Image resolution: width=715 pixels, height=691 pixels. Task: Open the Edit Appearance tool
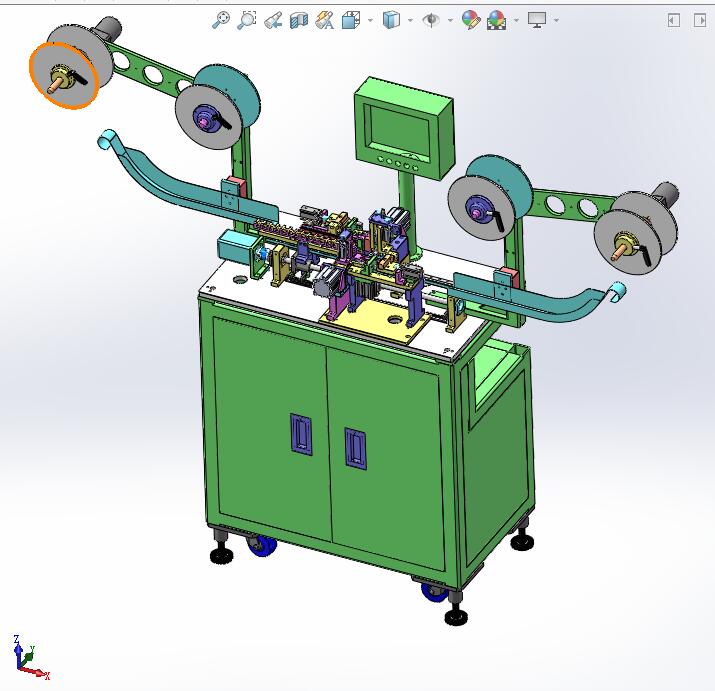pos(471,20)
